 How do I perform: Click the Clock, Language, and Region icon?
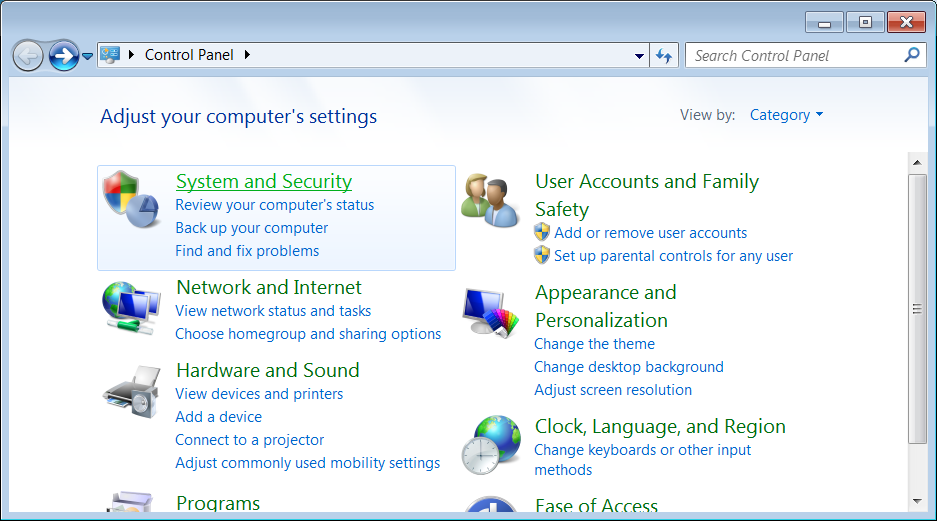491,445
